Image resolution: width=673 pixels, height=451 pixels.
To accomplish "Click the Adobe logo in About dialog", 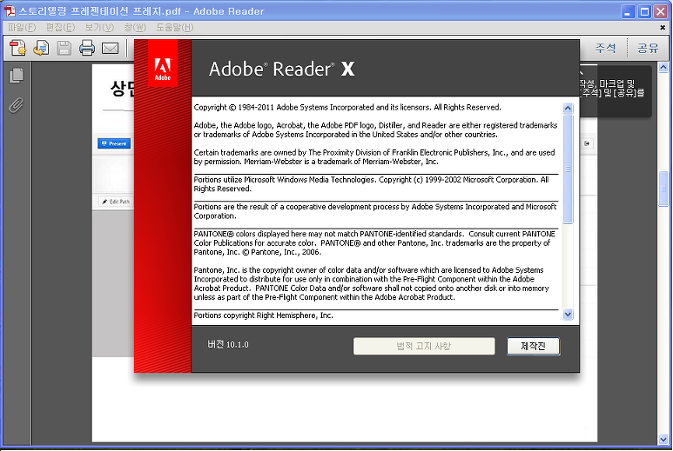I will [163, 64].
